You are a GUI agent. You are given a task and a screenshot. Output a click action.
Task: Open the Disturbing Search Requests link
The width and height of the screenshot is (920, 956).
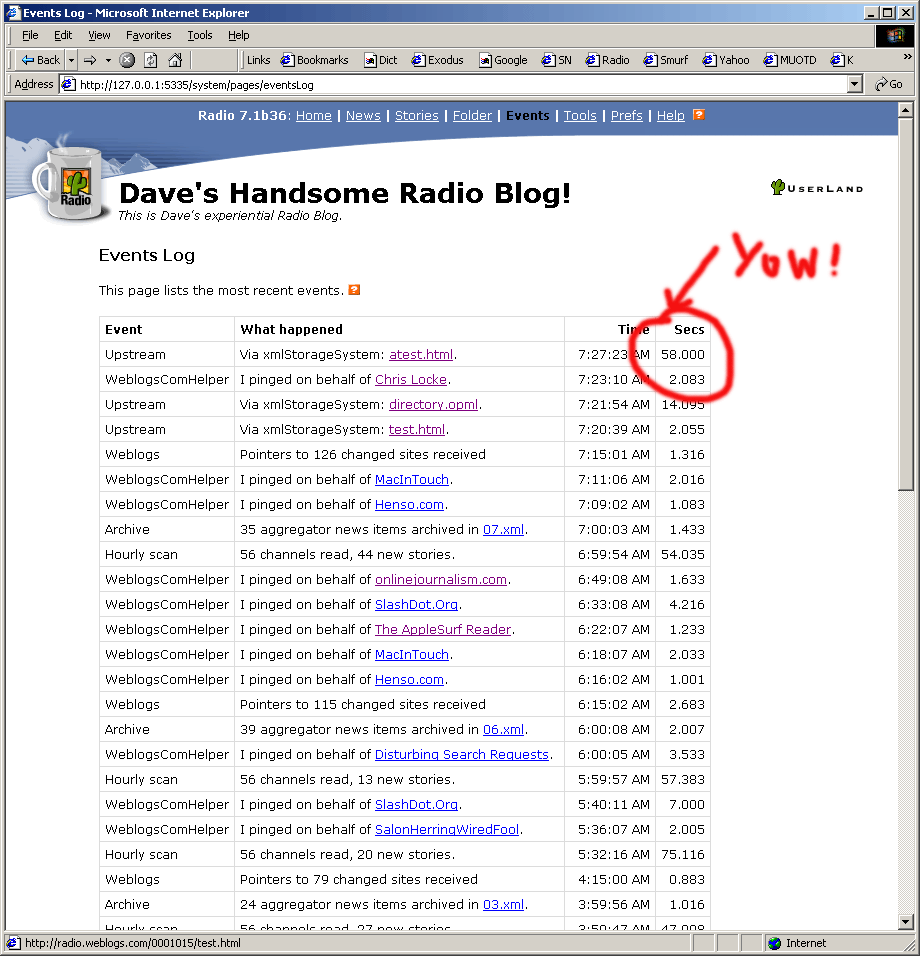pos(461,755)
